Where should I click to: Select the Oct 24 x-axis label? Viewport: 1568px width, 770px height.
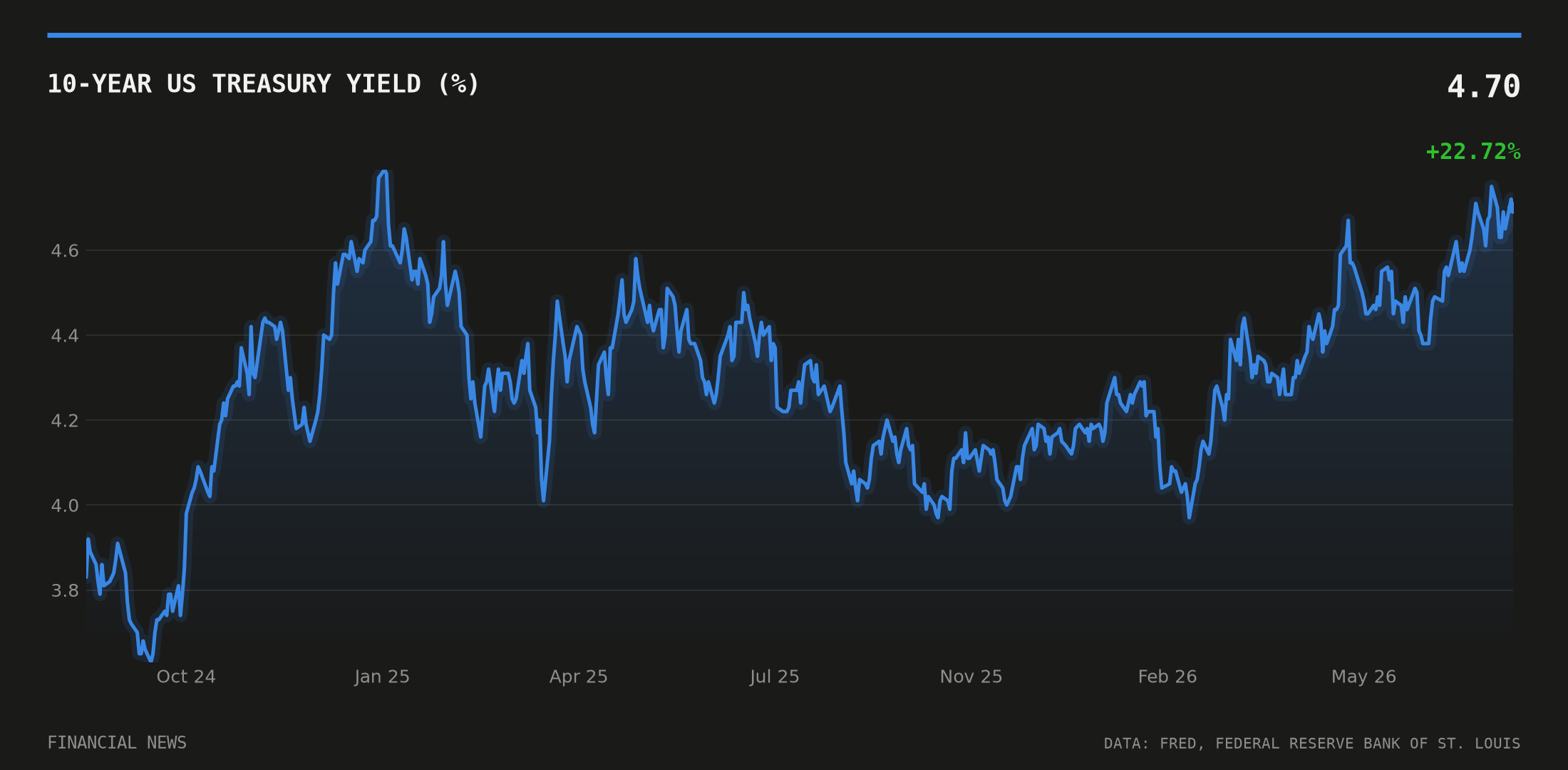[x=186, y=677]
